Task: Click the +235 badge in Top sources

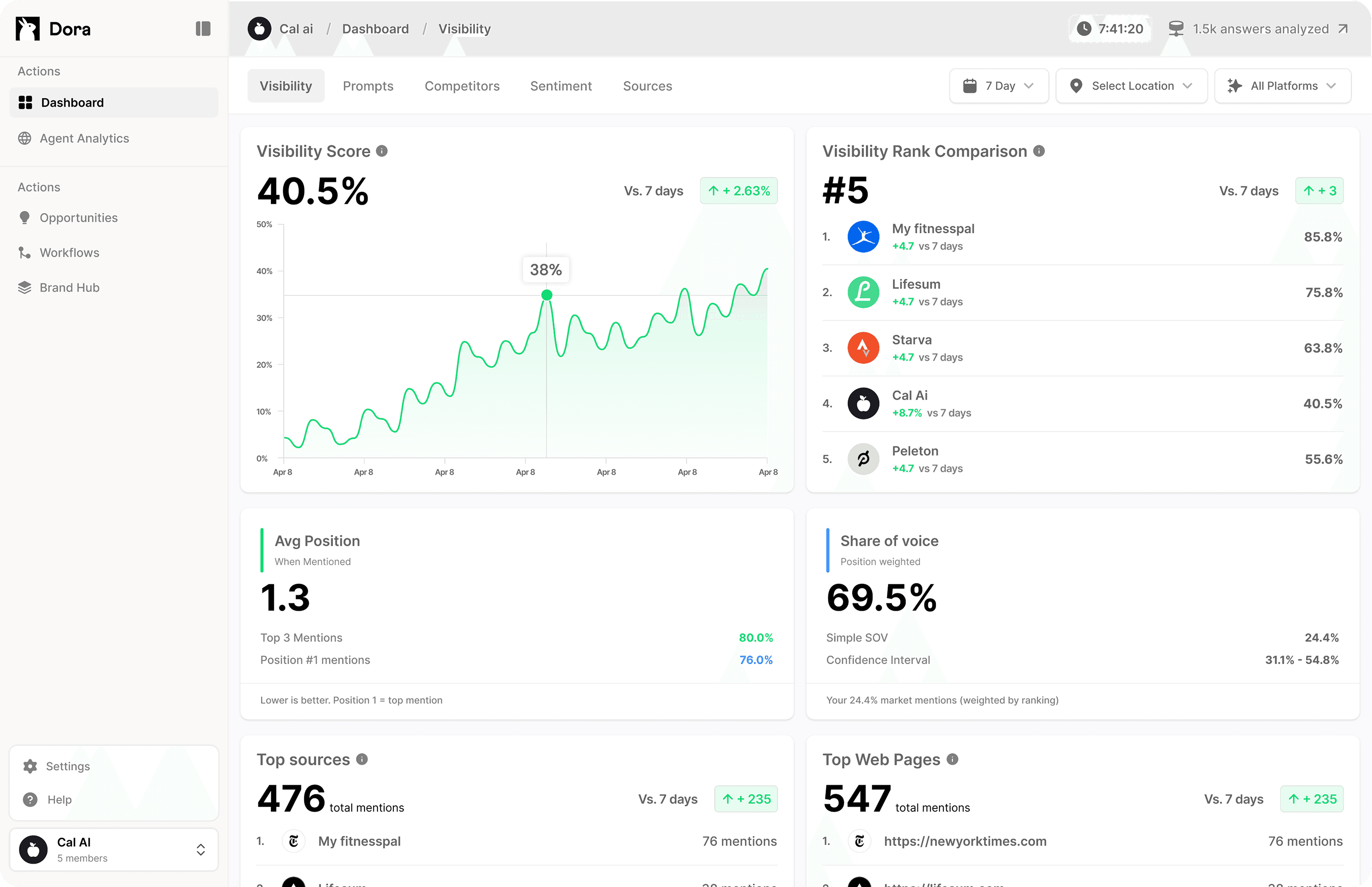Action: click(745, 799)
